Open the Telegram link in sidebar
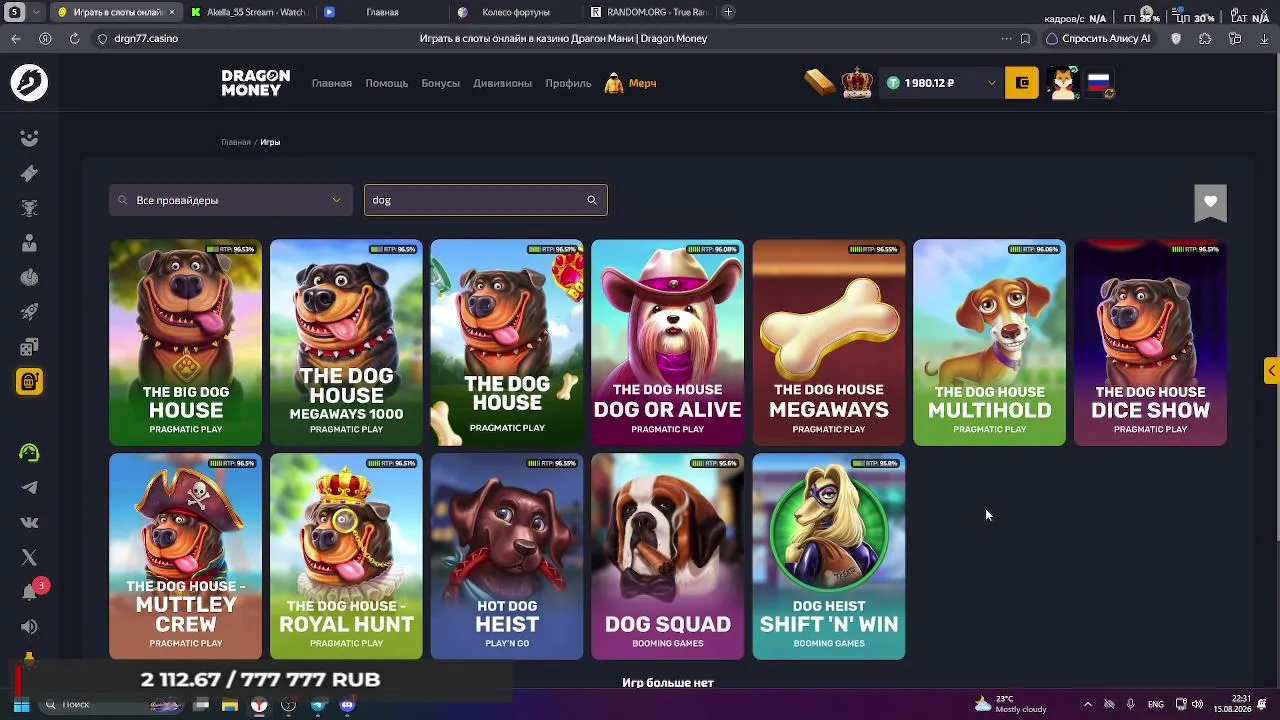The height and width of the screenshot is (720, 1280). click(29, 488)
